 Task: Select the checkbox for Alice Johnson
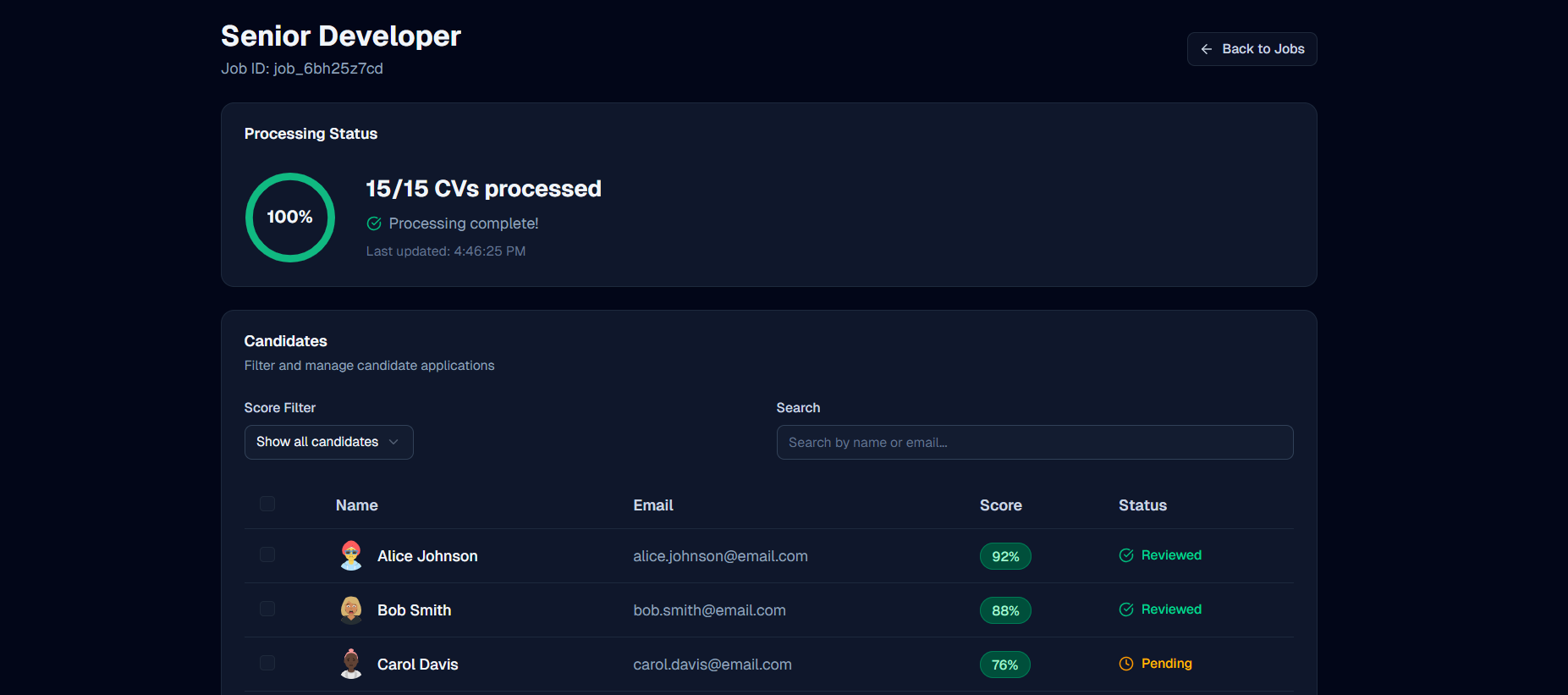267,554
